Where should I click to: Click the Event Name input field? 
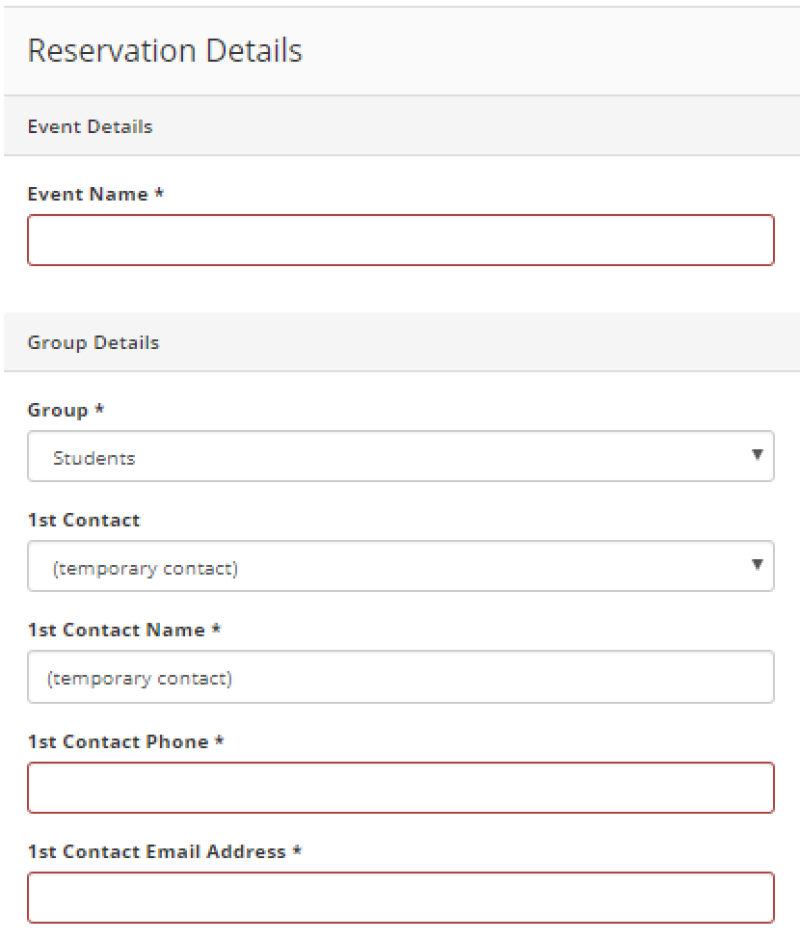400,240
